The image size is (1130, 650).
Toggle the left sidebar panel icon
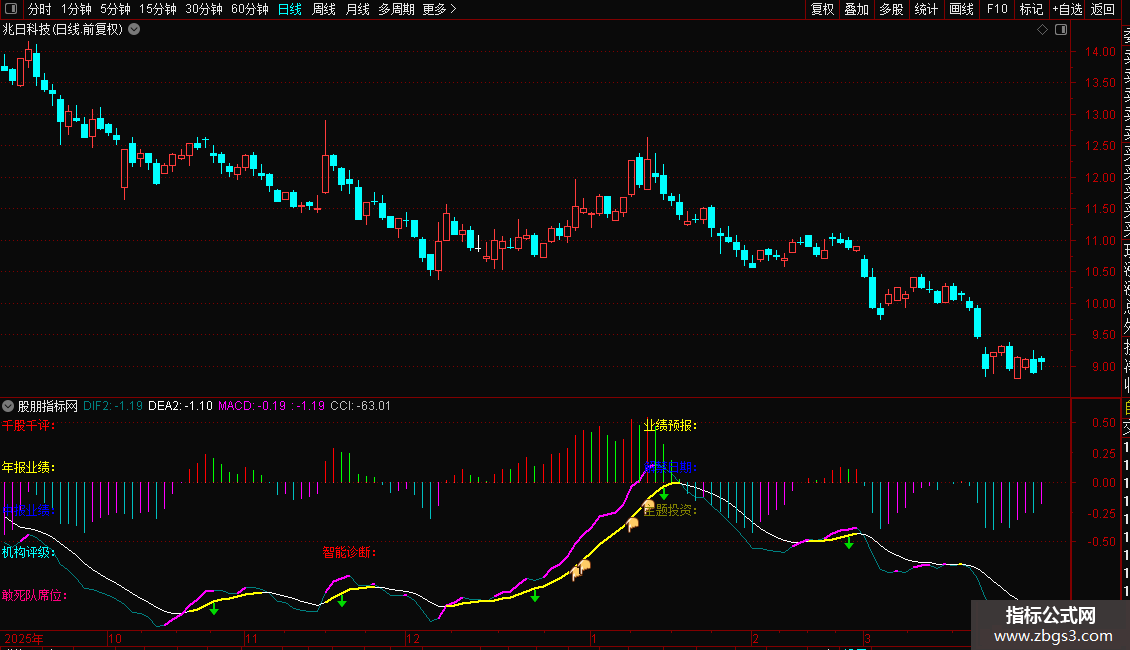coord(11,9)
